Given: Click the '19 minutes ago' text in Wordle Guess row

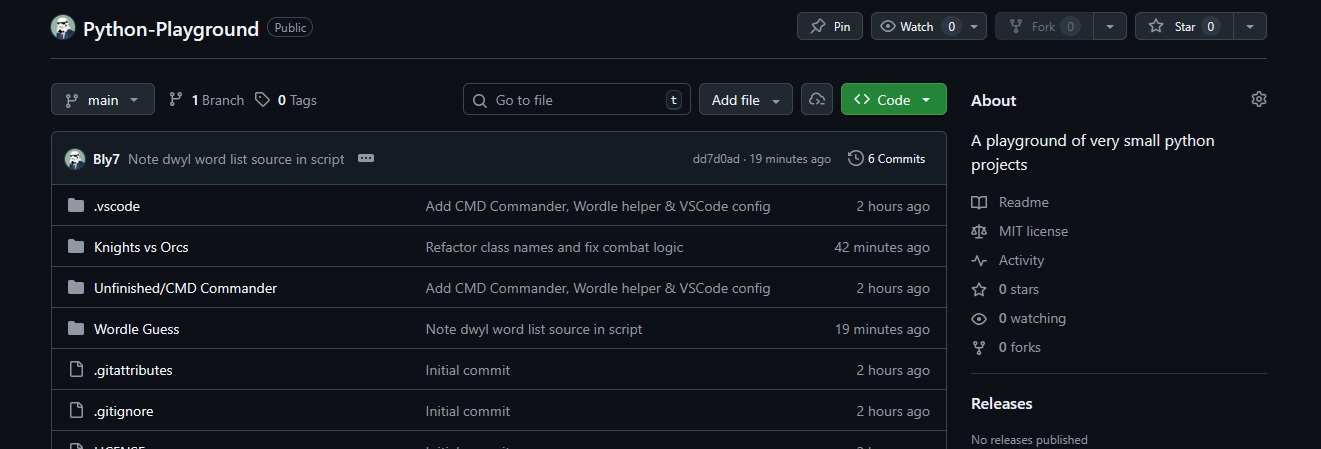Looking at the screenshot, I should (882, 329).
